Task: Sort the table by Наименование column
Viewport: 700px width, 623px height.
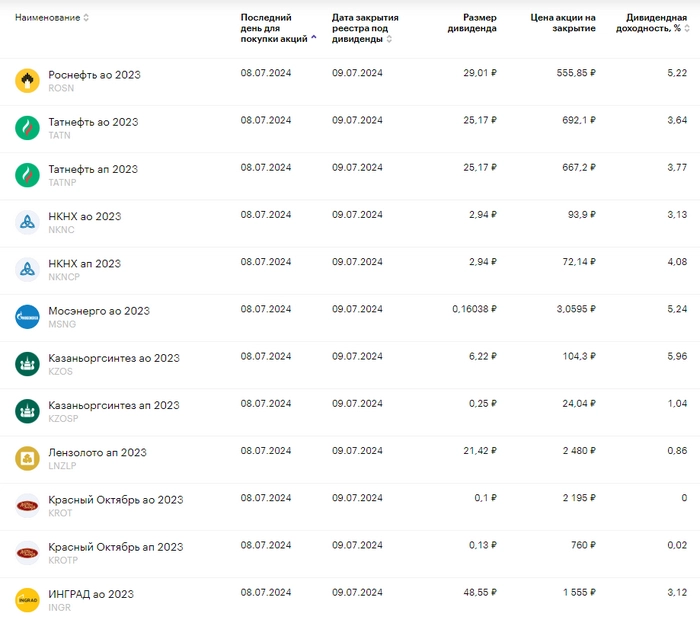Action: click(51, 18)
